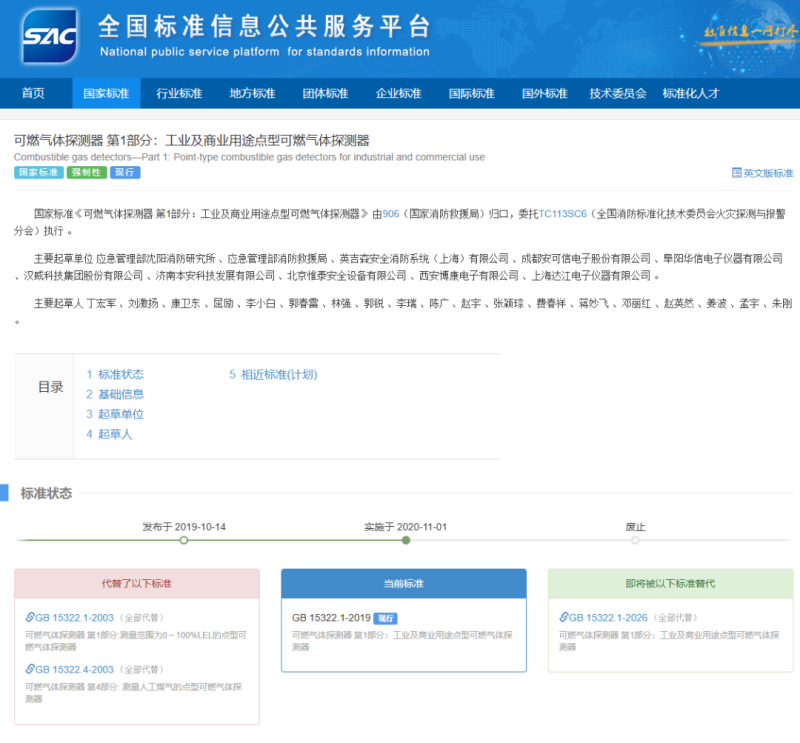Open the 首页 navigation tab
Image resolution: width=800 pixels, height=743 pixels.
coord(33,94)
